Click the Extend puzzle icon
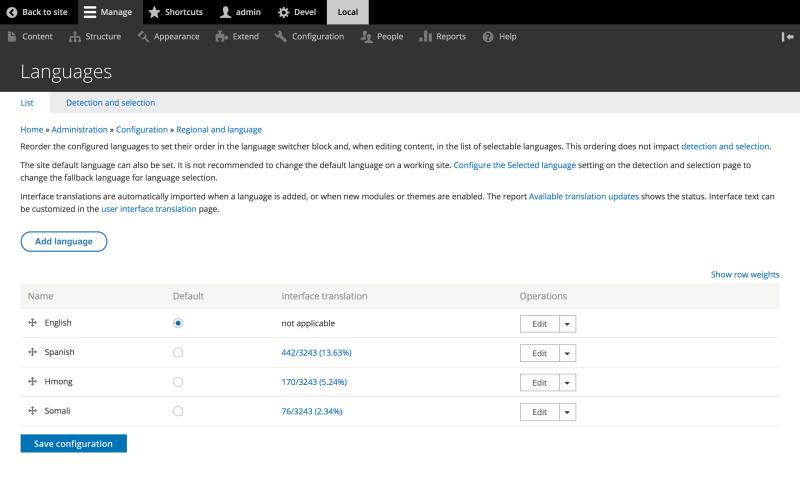This screenshot has width=800, height=500. coord(221,37)
